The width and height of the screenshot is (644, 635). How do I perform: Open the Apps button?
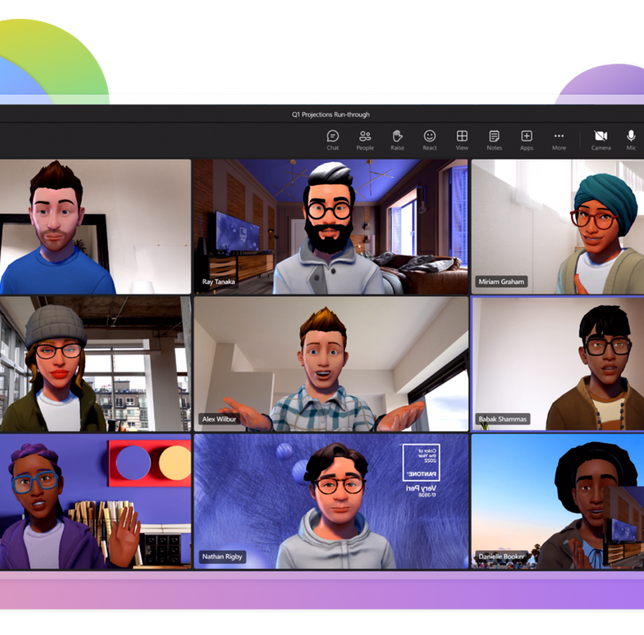coord(526,139)
